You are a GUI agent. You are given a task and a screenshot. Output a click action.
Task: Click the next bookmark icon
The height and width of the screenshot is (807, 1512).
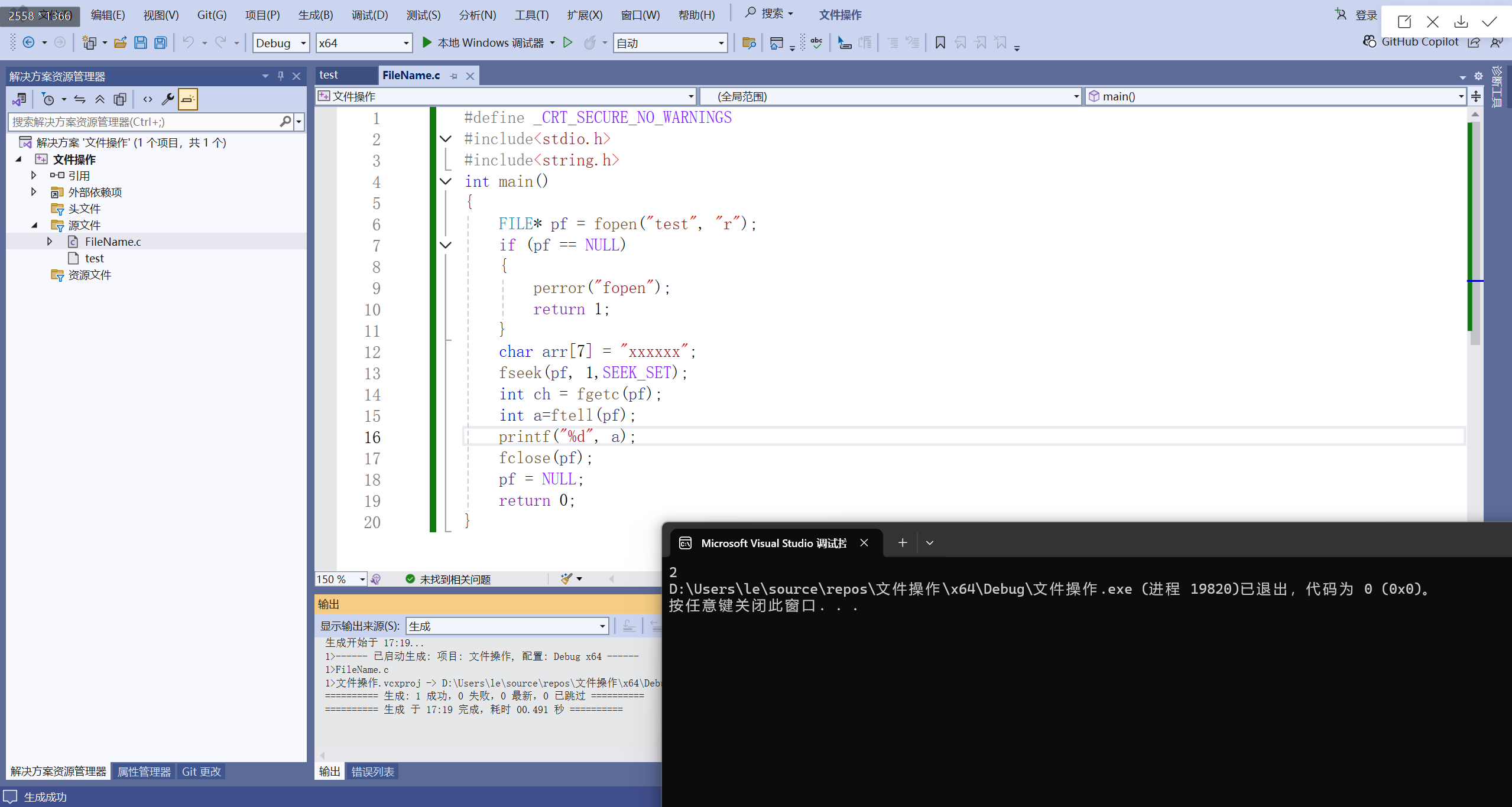click(x=981, y=43)
